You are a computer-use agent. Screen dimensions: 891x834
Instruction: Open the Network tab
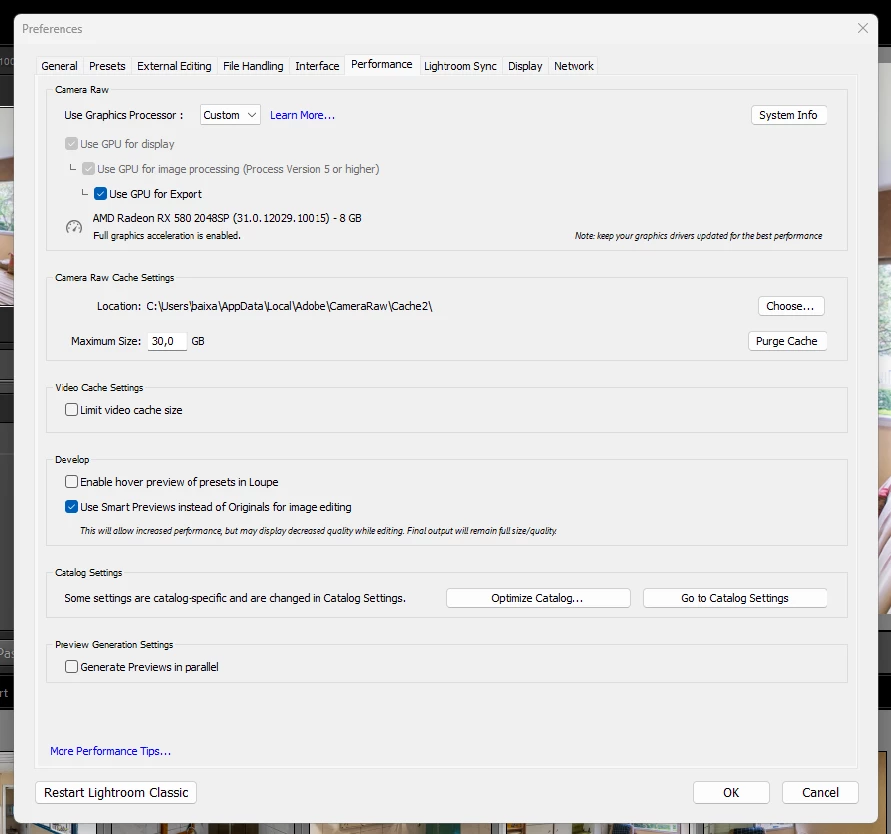click(574, 66)
